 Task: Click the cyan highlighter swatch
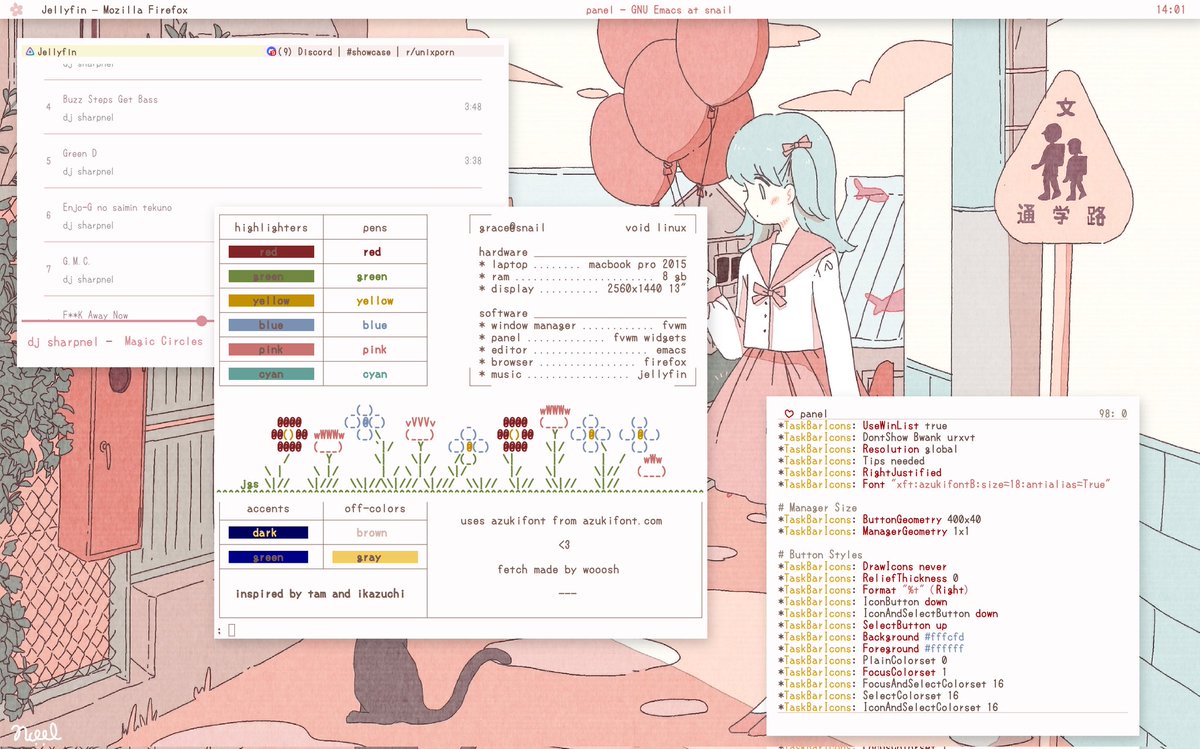[271, 374]
